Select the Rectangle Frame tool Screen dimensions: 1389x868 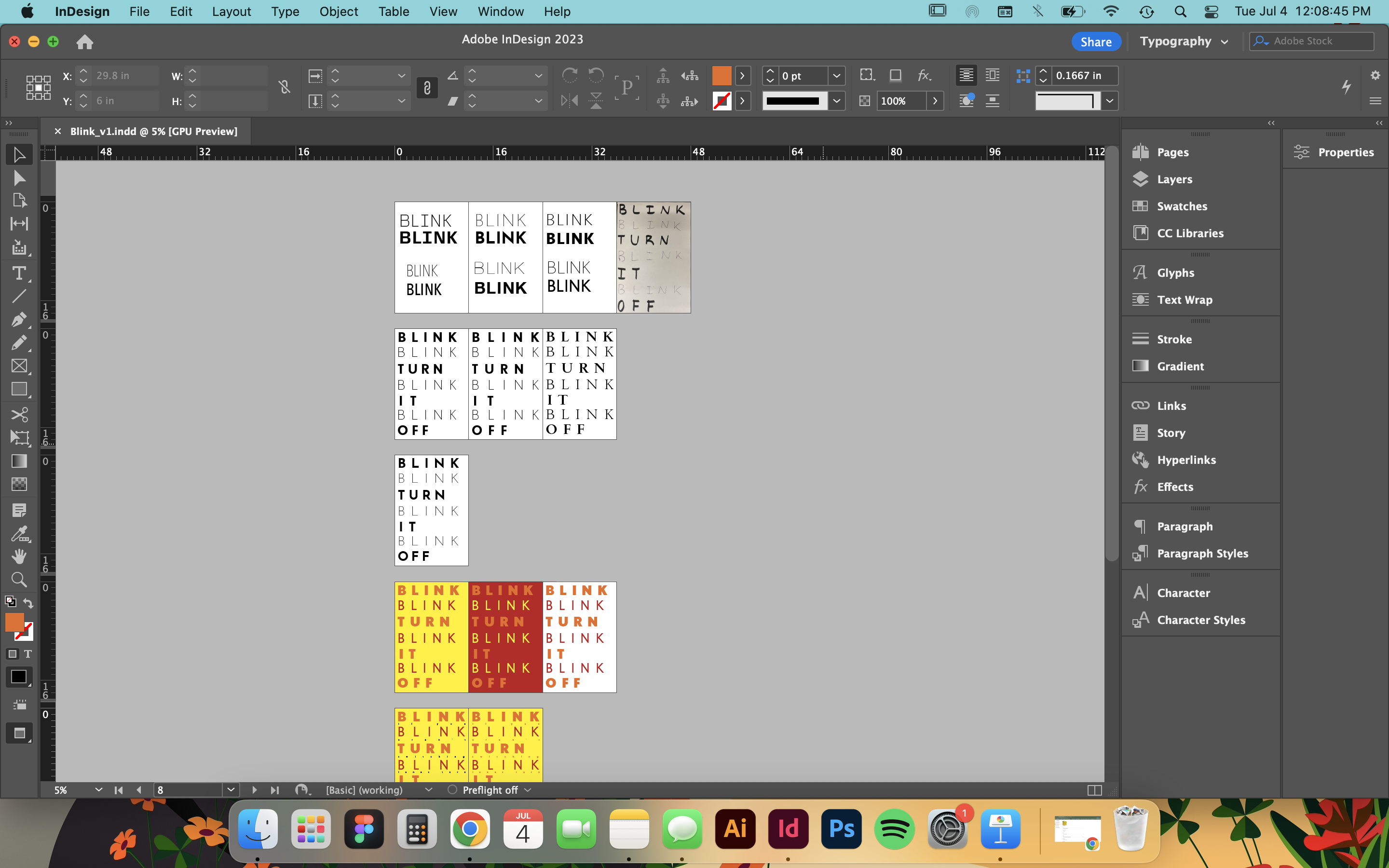[x=19, y=366]
